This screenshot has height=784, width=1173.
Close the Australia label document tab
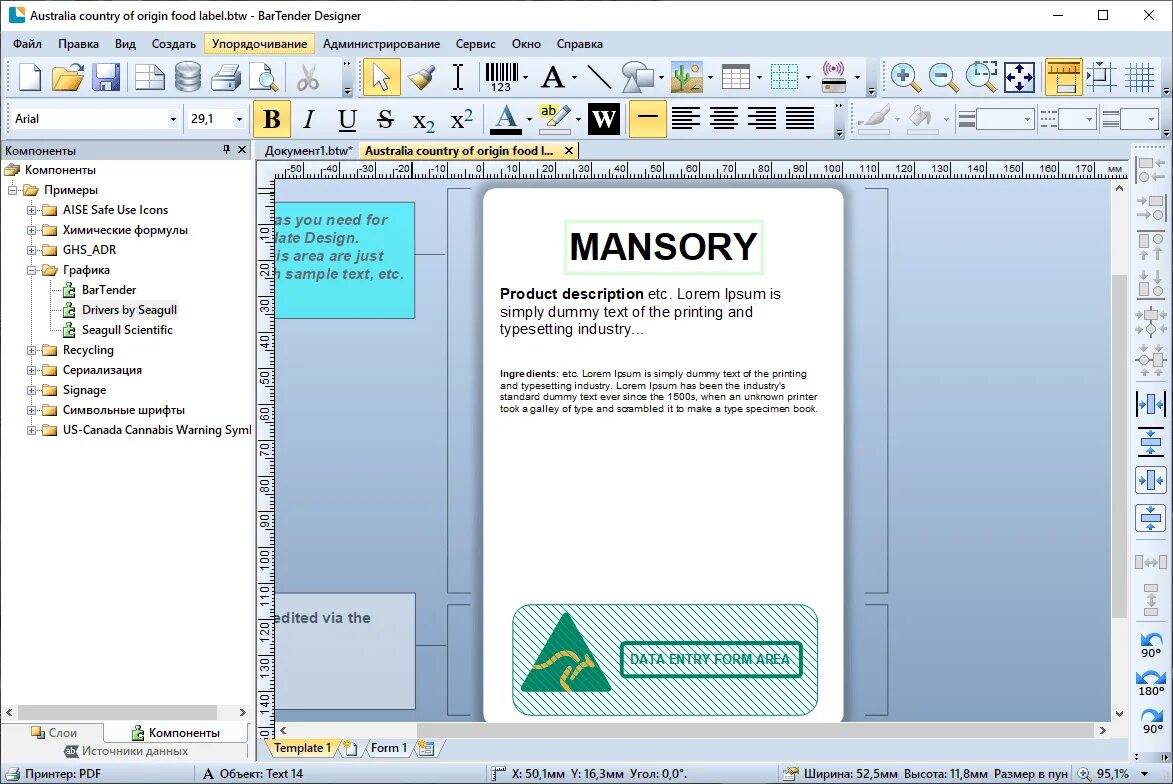[x=569, y=150]
